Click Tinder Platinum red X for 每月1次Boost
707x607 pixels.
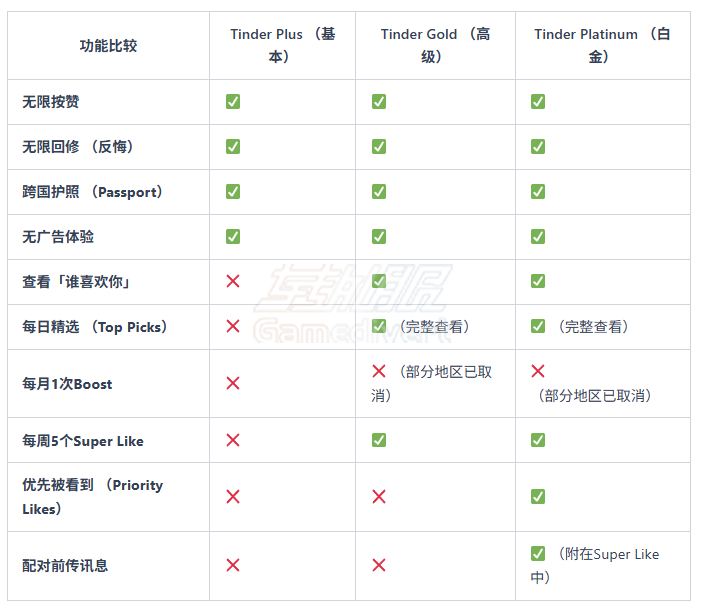(538, 372)
